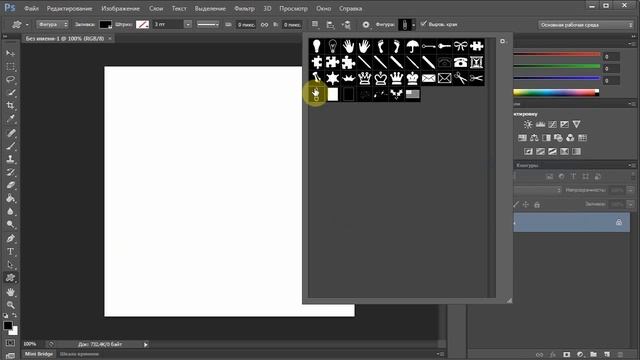Choose the bow ribbon shape

(460, 46)
